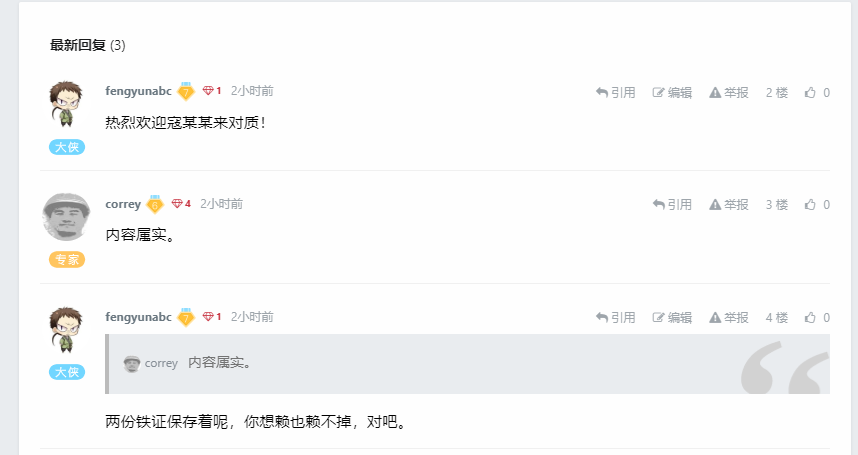Open fengyunabc profile link in 4楼
Screen dimensions: 858x455
pyautogui.click(x=138, y=317)
